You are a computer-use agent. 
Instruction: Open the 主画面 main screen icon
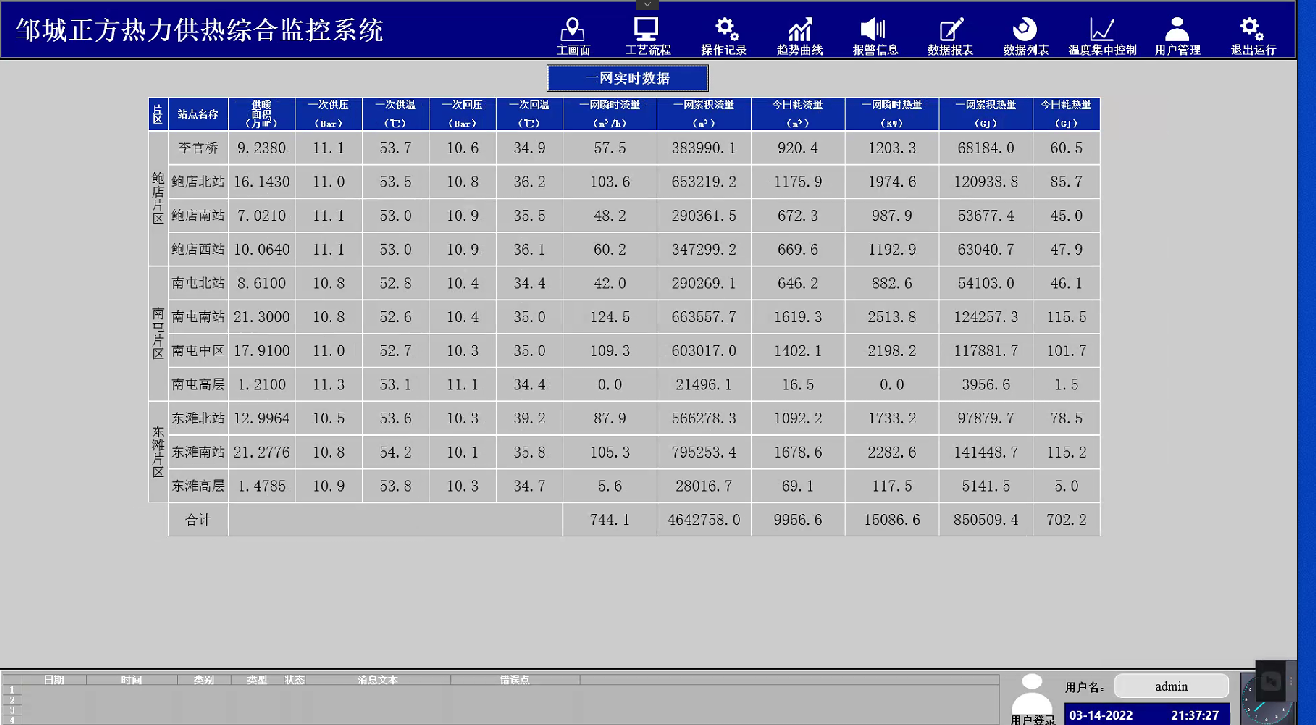[x=573, y=36]
